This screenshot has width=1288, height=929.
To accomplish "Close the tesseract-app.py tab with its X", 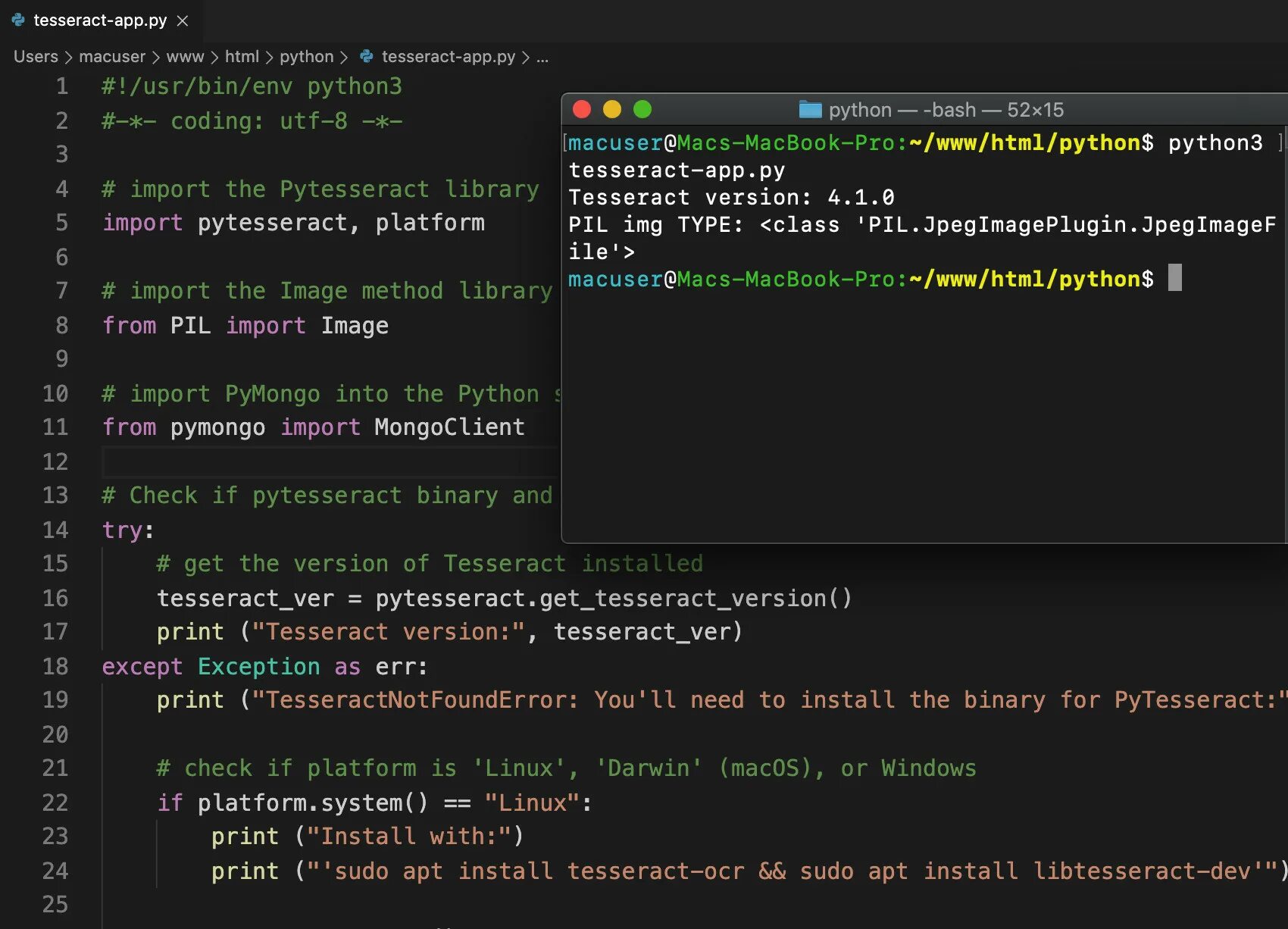I will click(181, 21).
